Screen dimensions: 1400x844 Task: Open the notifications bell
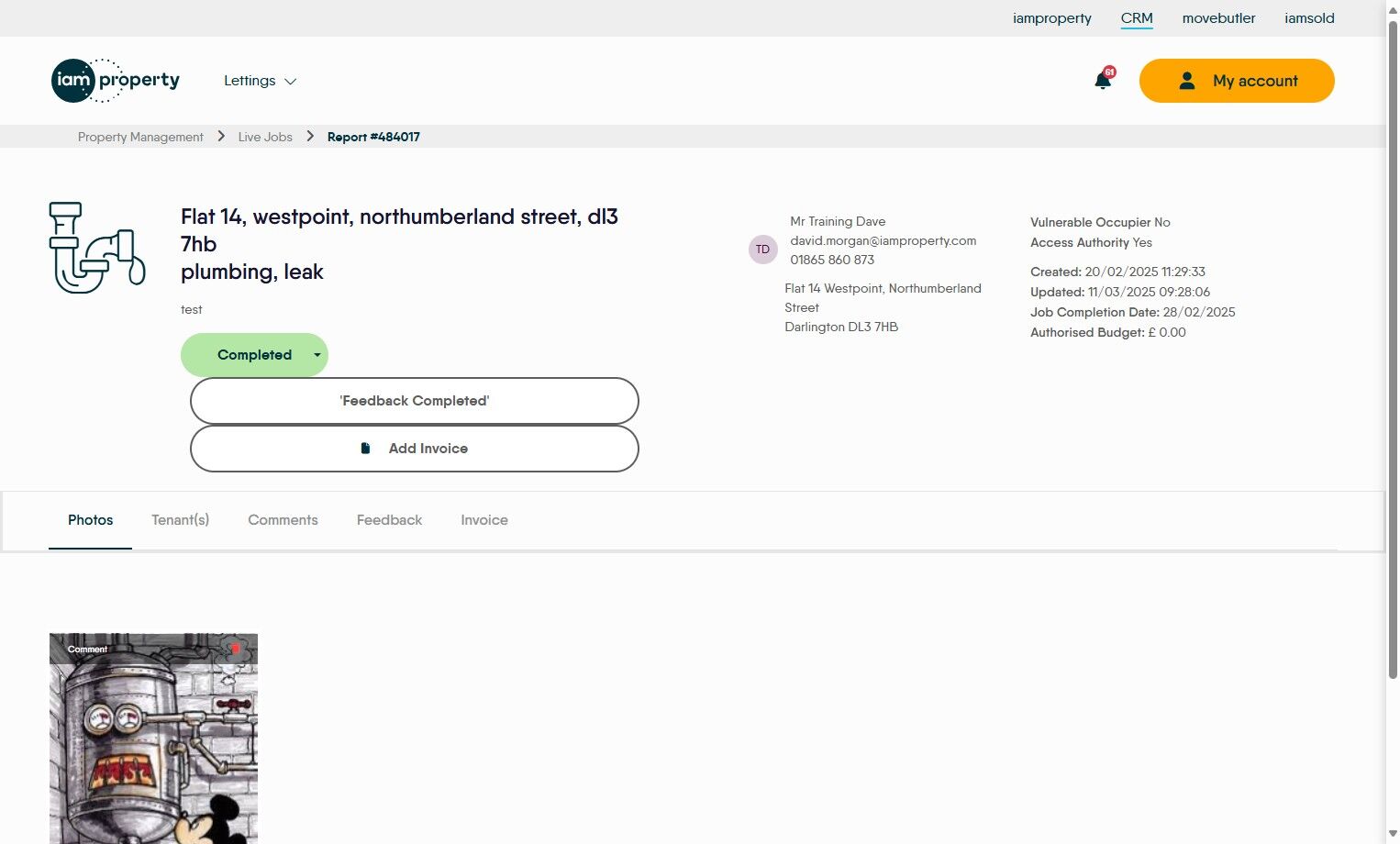click(1103, 81)
